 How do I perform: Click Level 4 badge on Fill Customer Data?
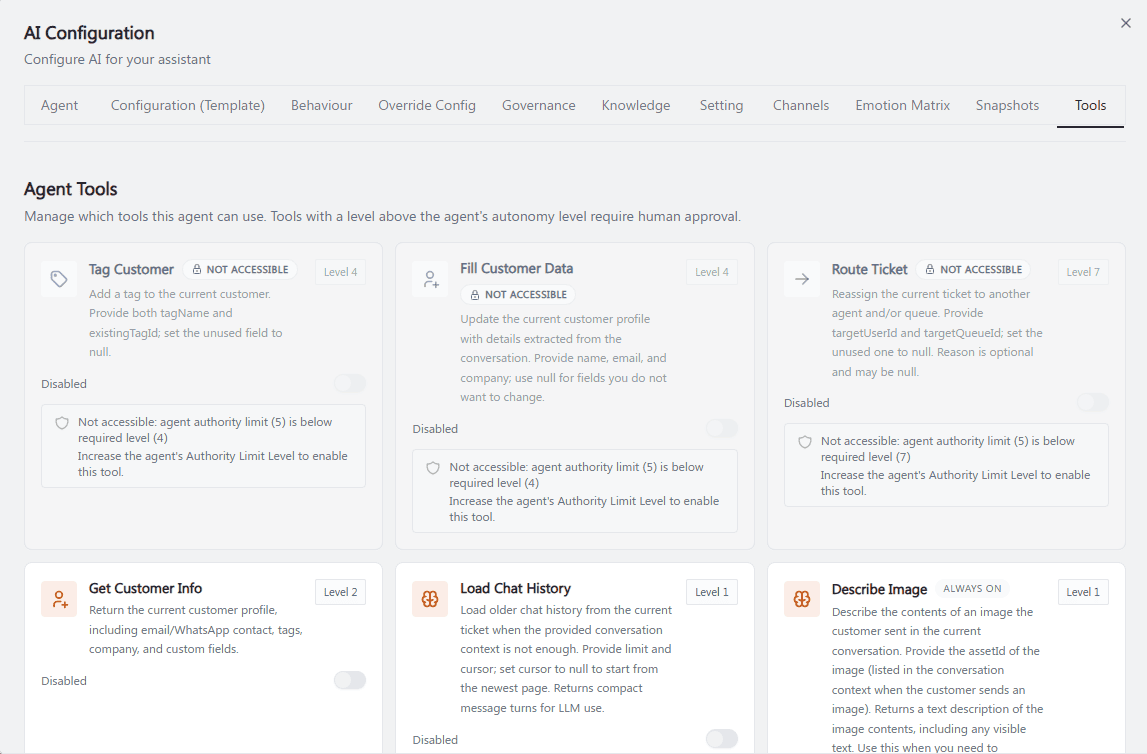point(712,272)
